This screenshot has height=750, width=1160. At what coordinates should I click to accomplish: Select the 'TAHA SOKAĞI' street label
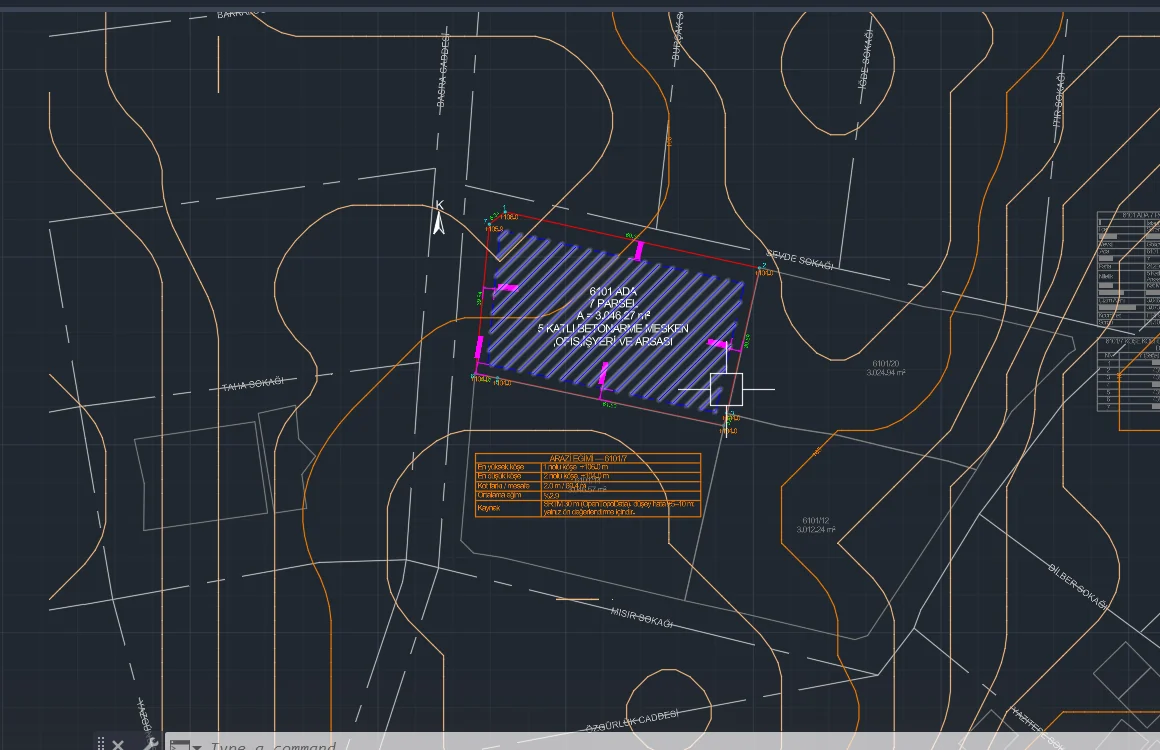click(x=253, y=384)
